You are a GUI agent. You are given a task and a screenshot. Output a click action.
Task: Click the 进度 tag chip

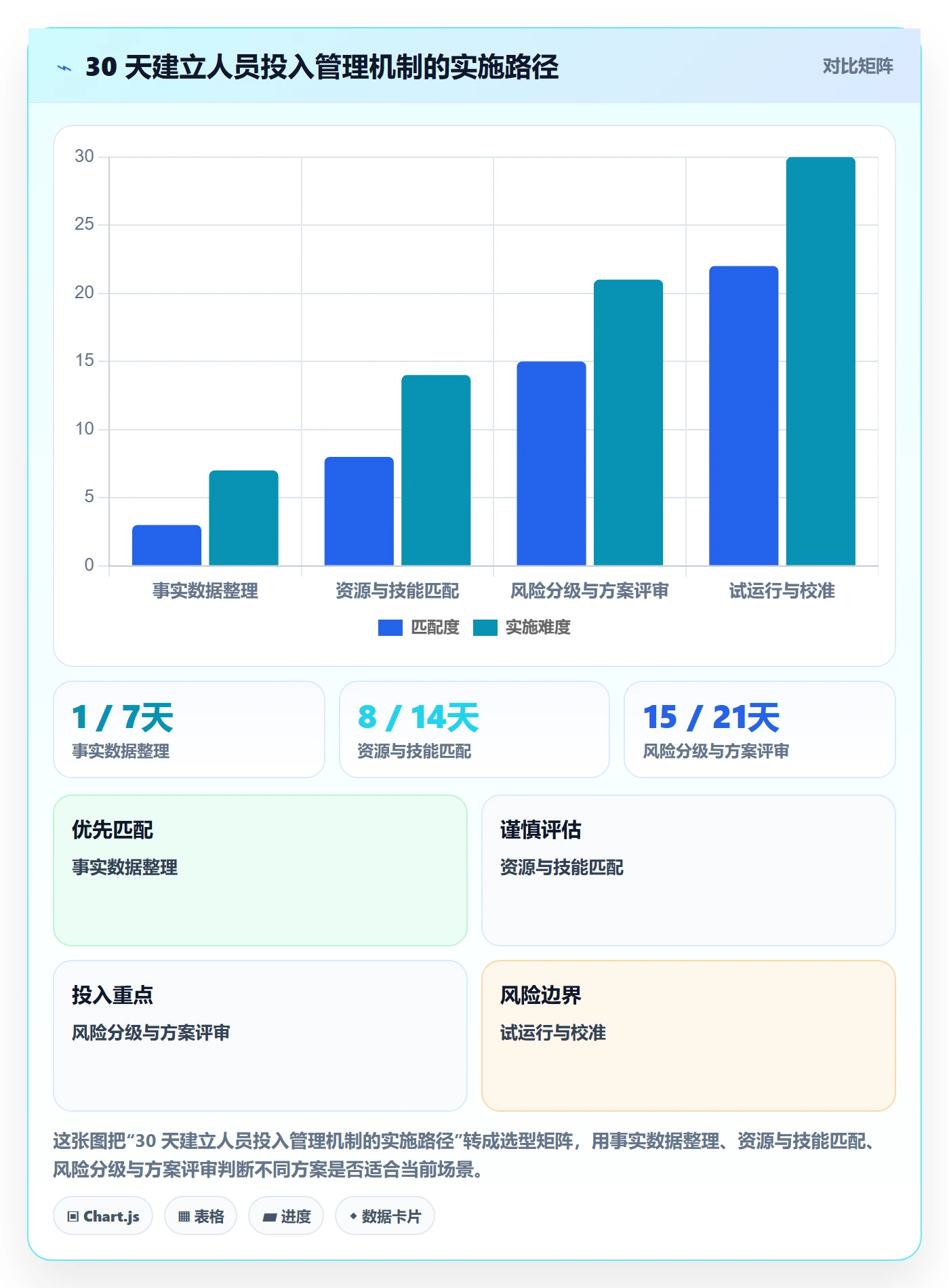click(286, 1216)
